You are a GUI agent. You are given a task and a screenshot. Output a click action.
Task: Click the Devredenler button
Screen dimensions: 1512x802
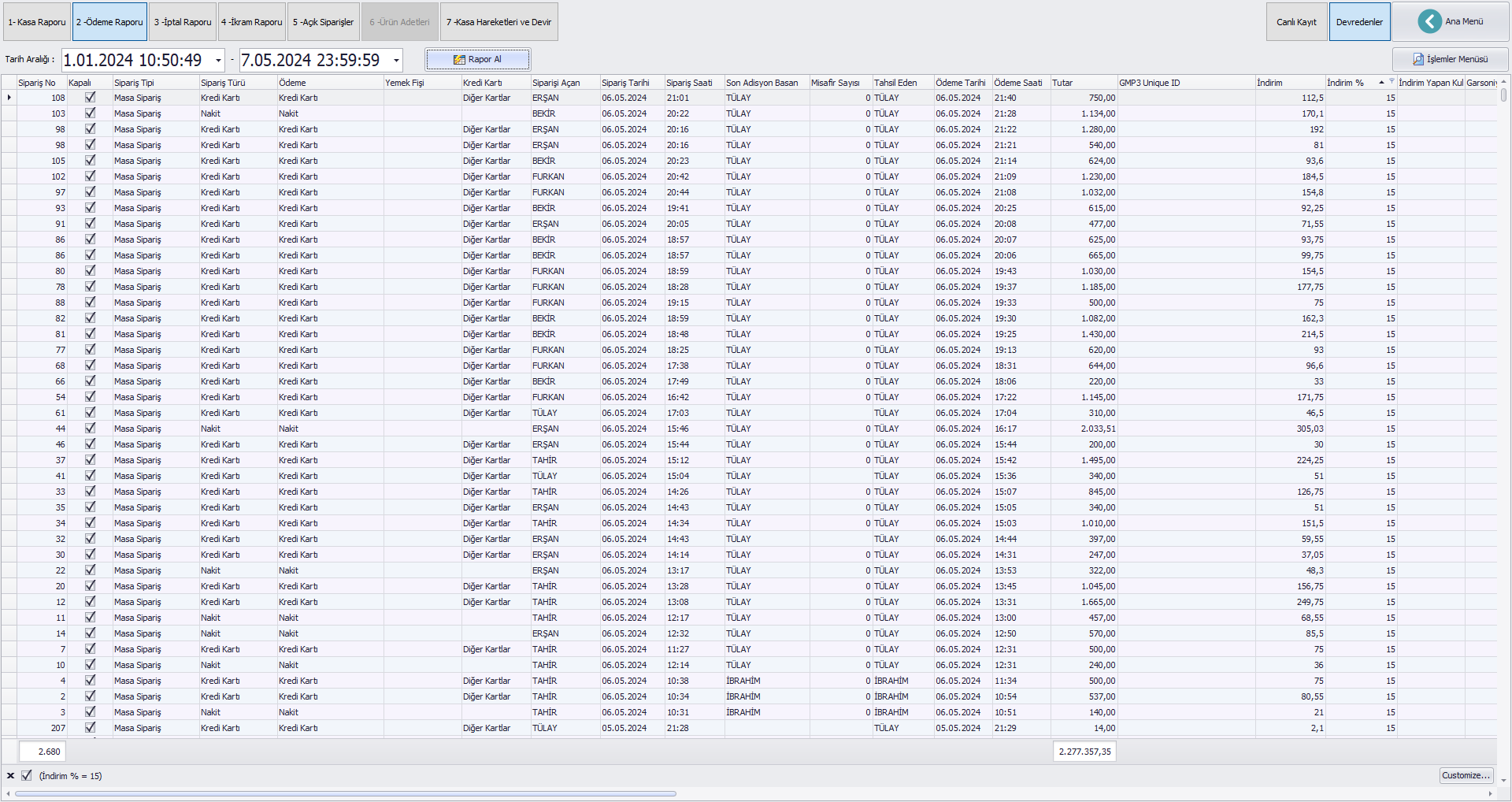coord(1359,22)
